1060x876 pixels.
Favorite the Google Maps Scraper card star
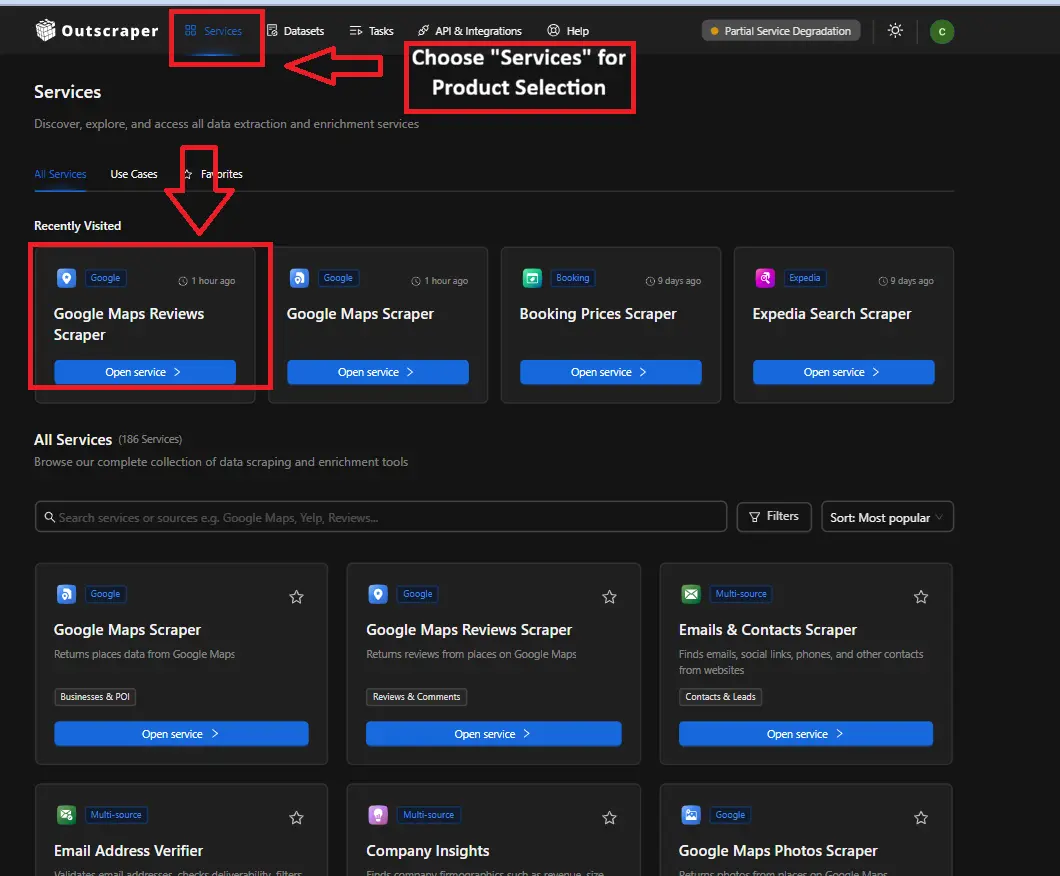[296, 597]
